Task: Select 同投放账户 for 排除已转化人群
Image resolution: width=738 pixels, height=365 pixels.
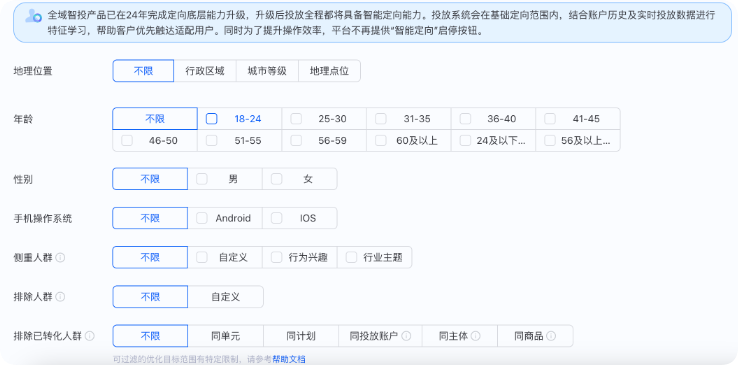Action: click(x=380, y=336)
